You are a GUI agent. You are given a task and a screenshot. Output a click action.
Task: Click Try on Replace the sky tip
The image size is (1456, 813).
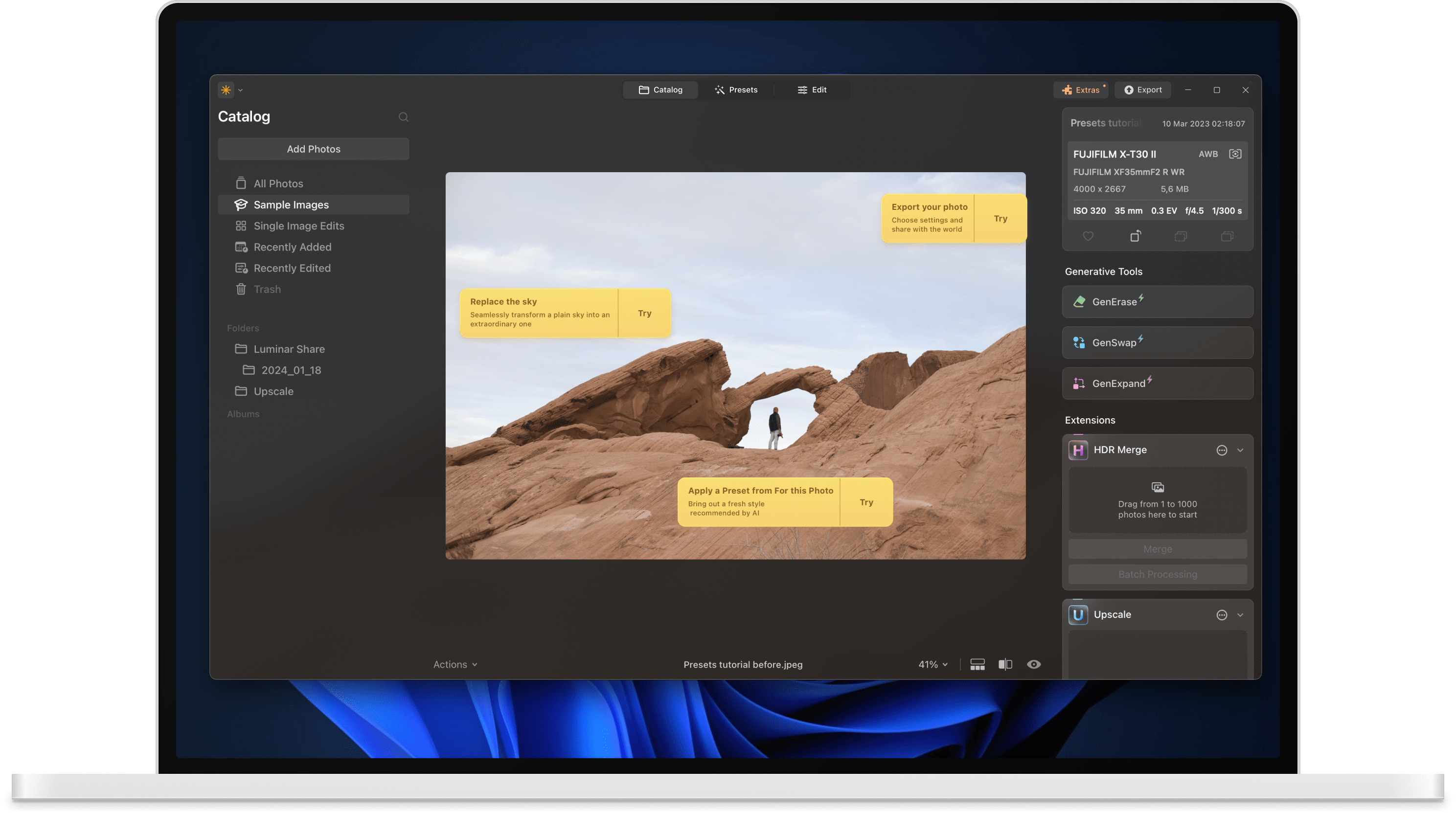pos(644,313)
